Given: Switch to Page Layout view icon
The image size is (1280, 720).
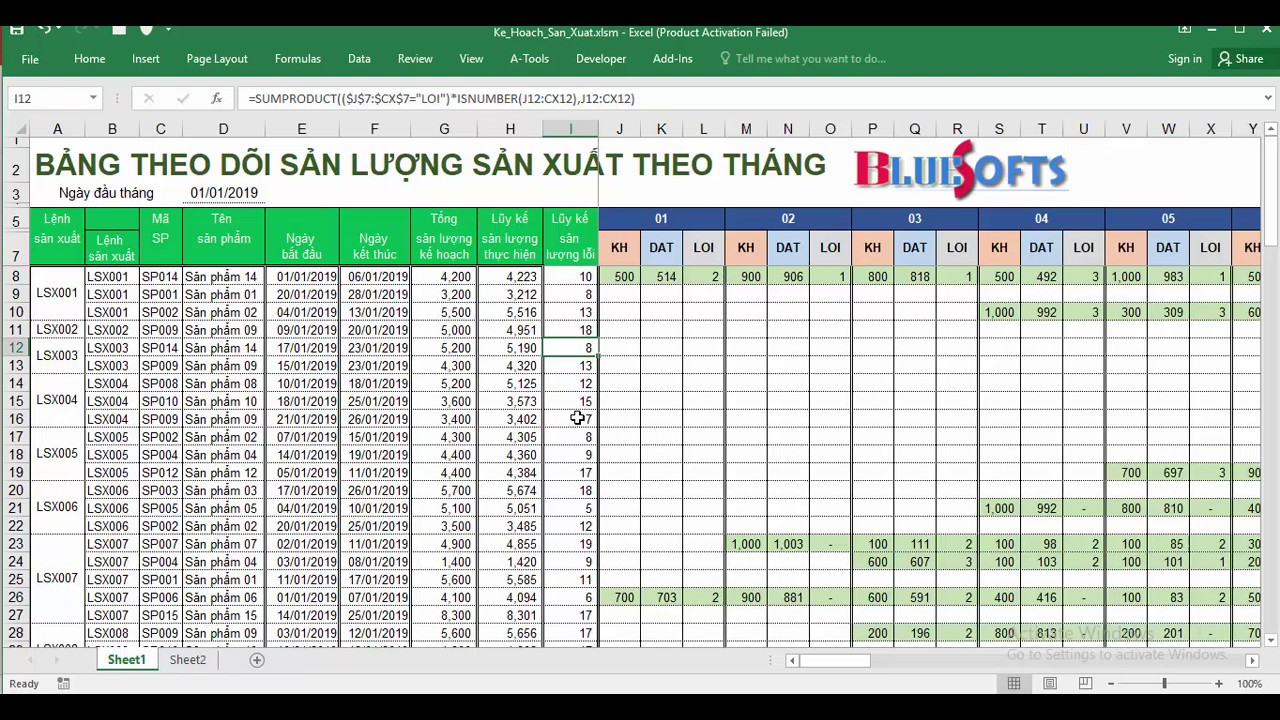Looking at the screenshot, I should 1050,684.
